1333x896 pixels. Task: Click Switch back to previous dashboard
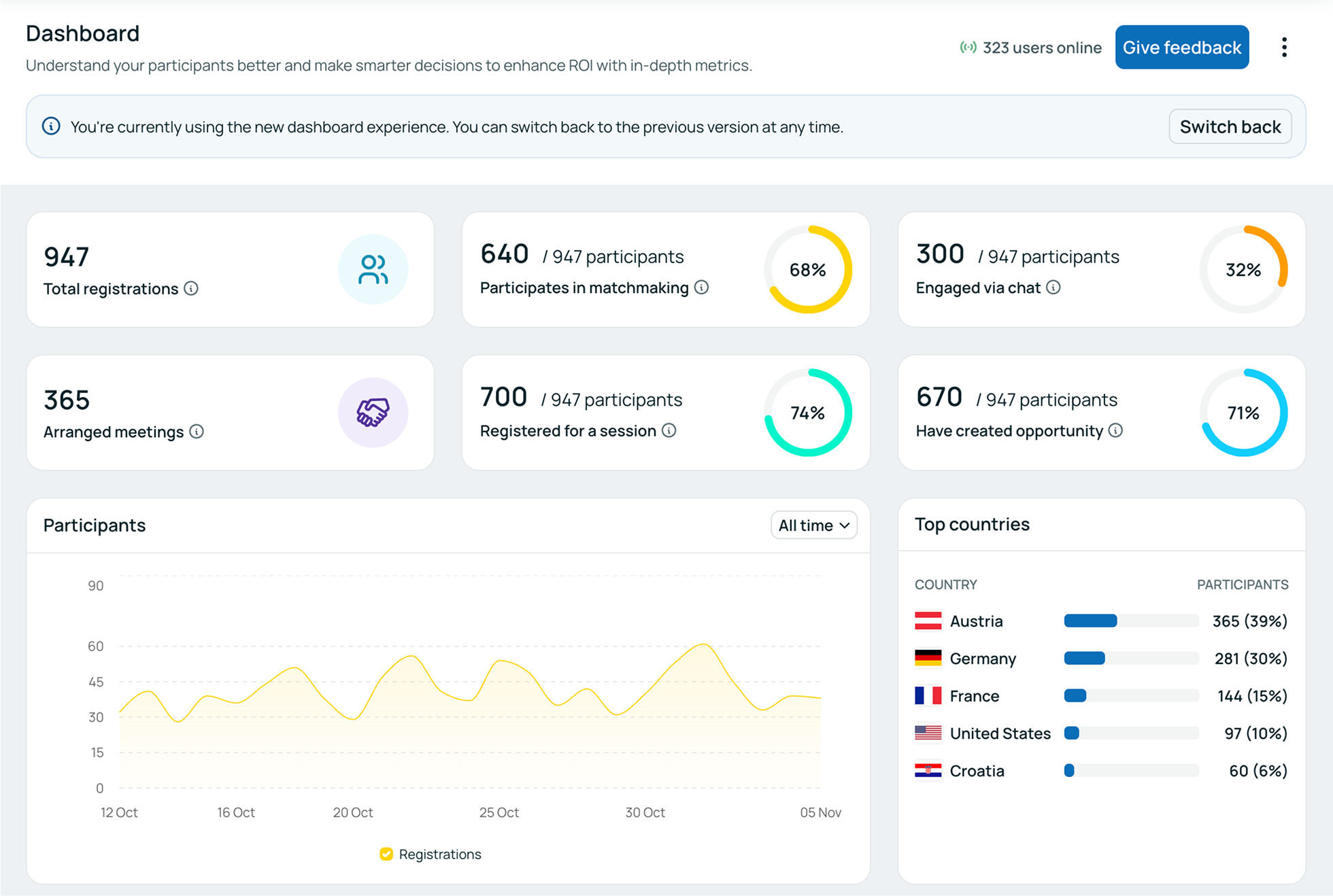point(1230,126)
